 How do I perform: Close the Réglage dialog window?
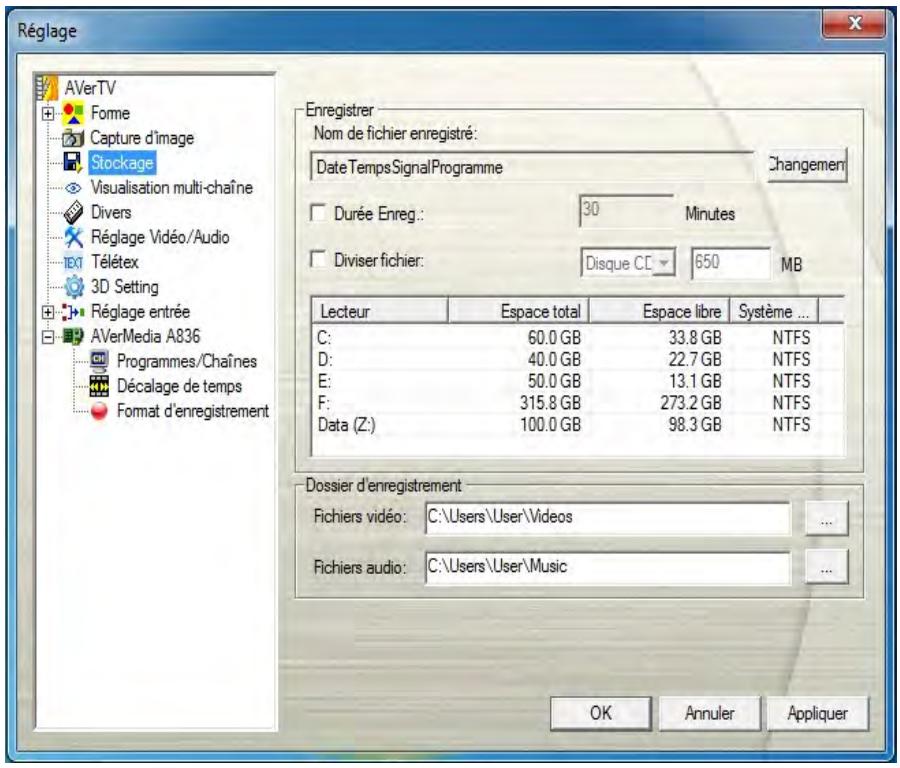point(854,24)
